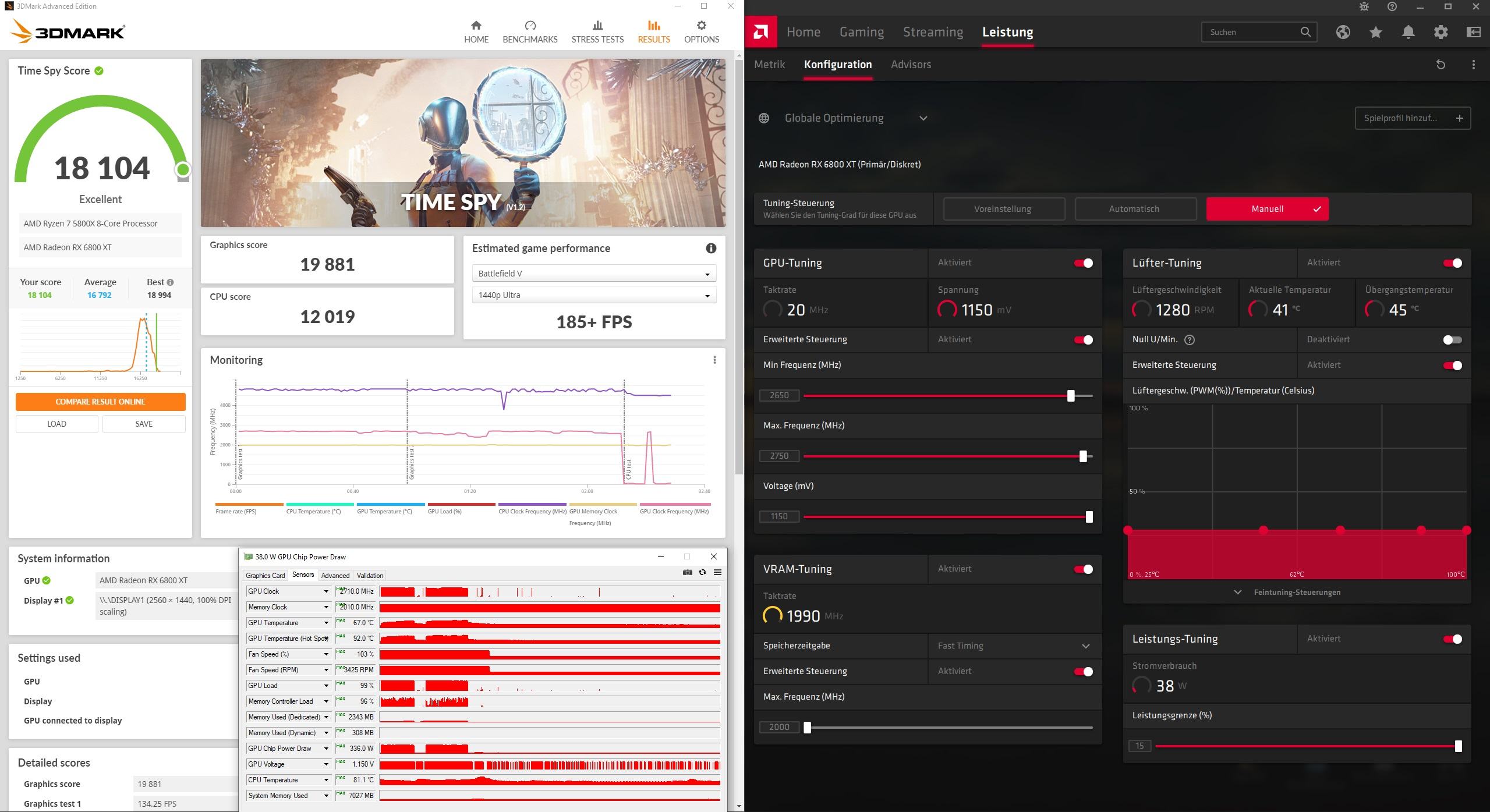The height and width of the screenshot is (812, 1490).
Task: Toggle the Lüfter-Tuning Aktiviert switch
Action: tap(1453, 263)
